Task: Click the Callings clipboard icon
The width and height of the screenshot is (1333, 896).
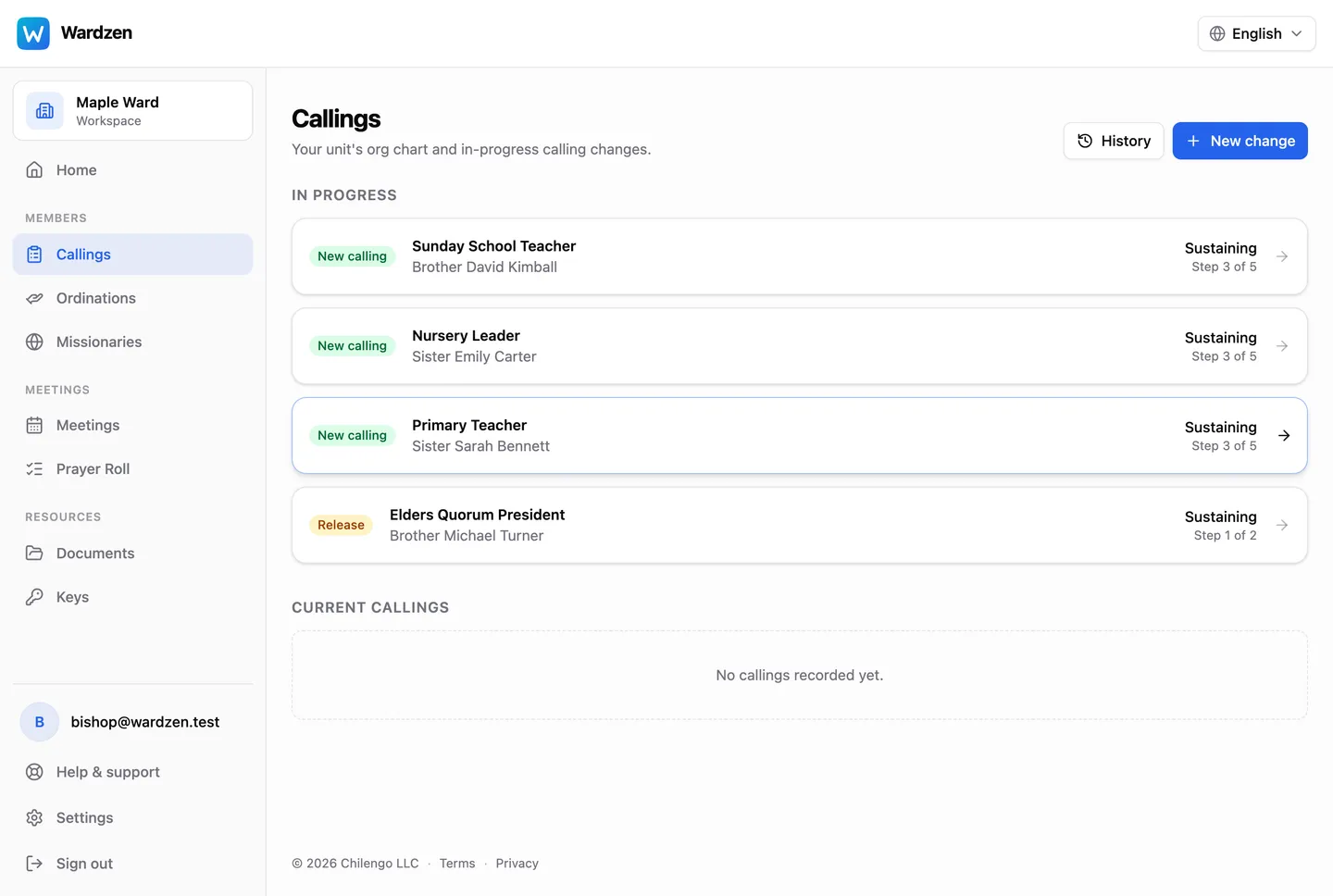Action: click(34, 255)
